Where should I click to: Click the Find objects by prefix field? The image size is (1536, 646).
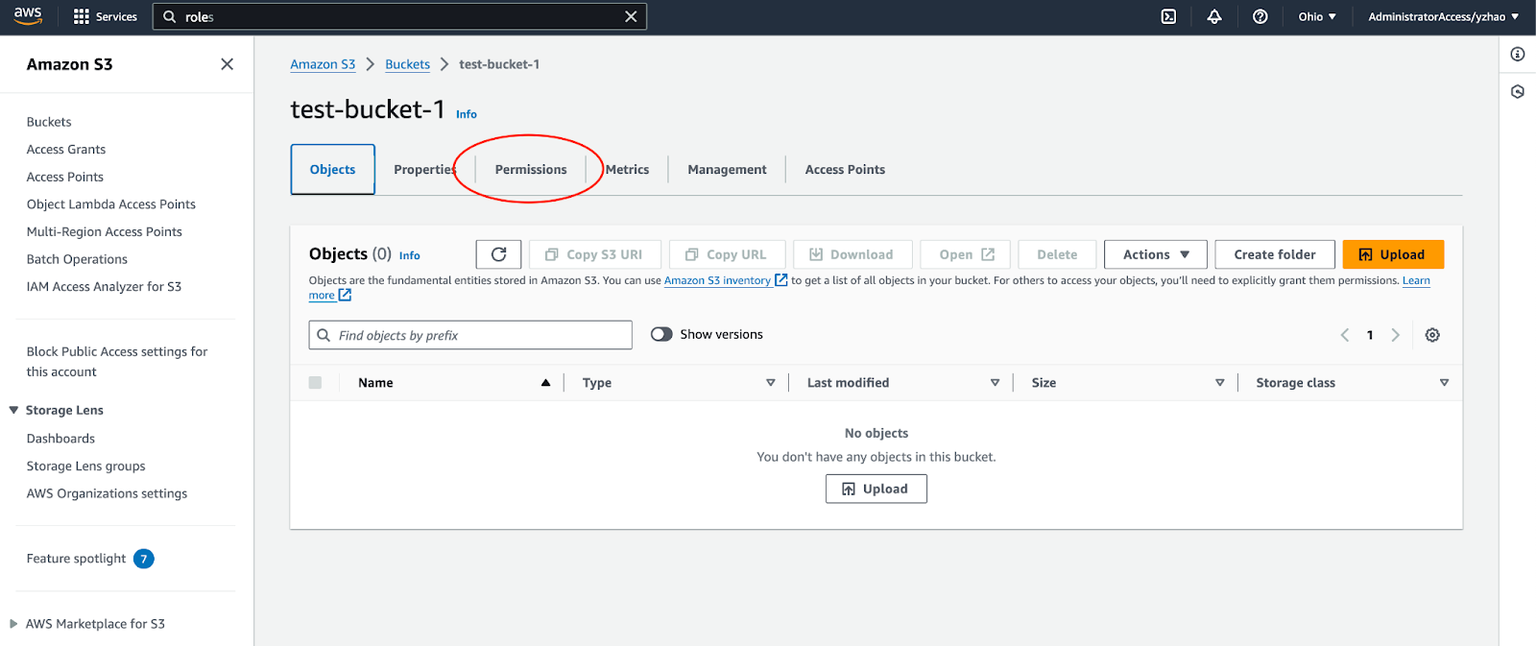click(x=471, y=335)
